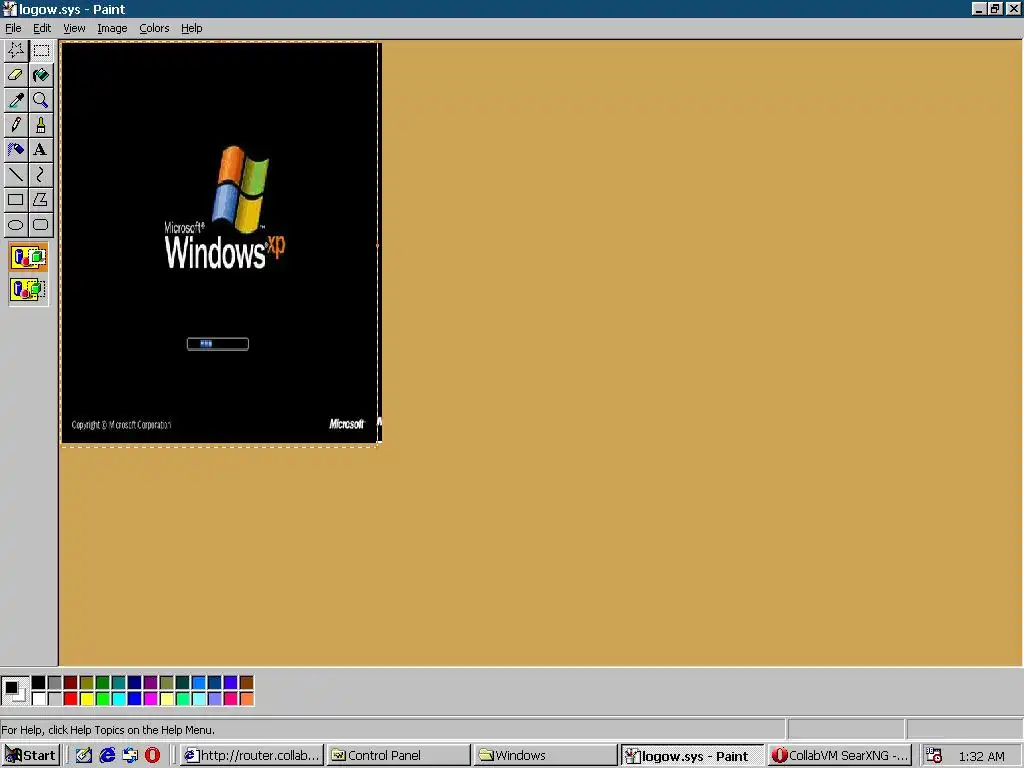Viewport: 1024px width, 768px height.
Task: Select the bright yellow palette swatch
Action: 87,699
